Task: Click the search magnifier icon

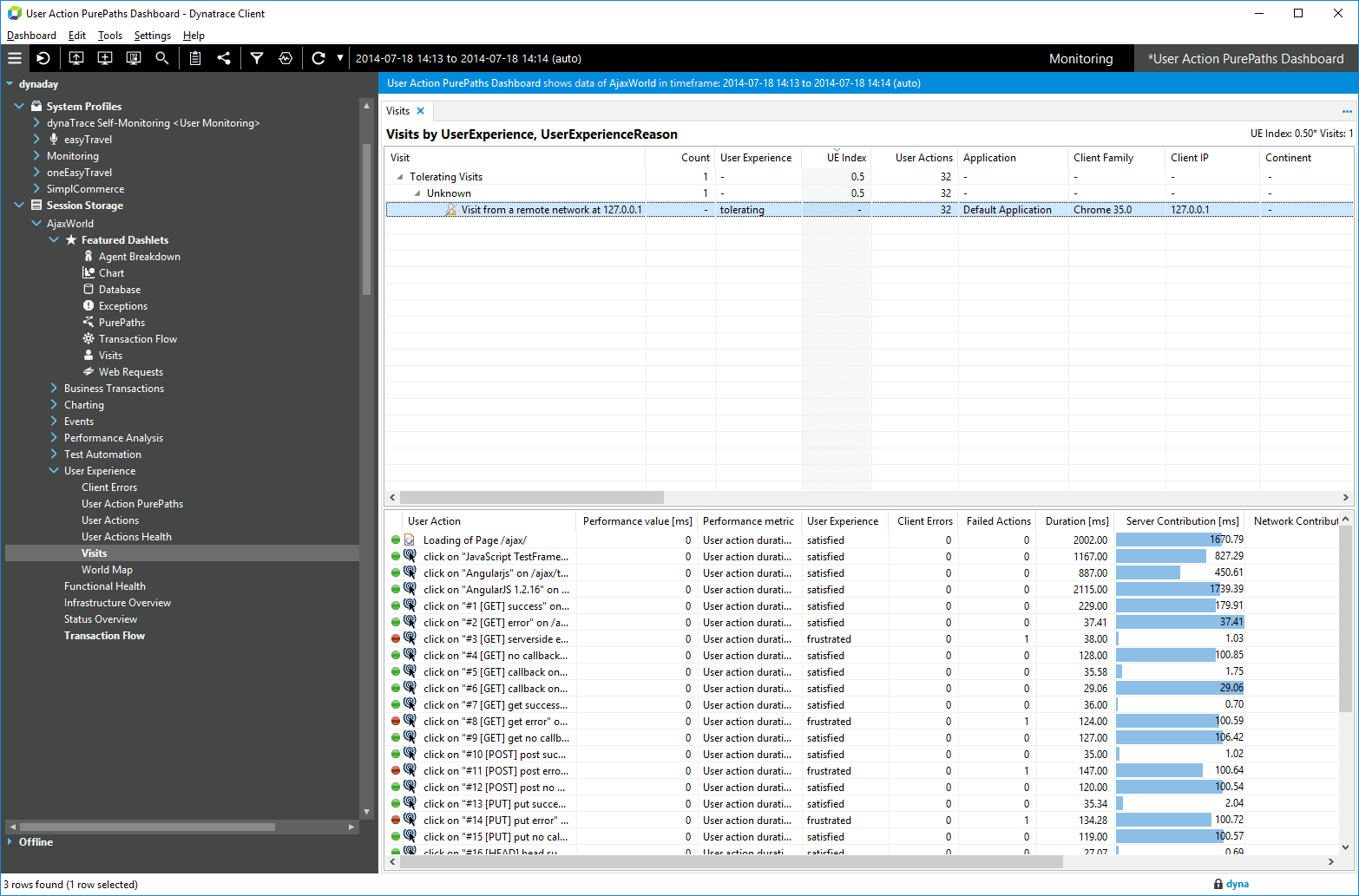Action: click(162, 58)
